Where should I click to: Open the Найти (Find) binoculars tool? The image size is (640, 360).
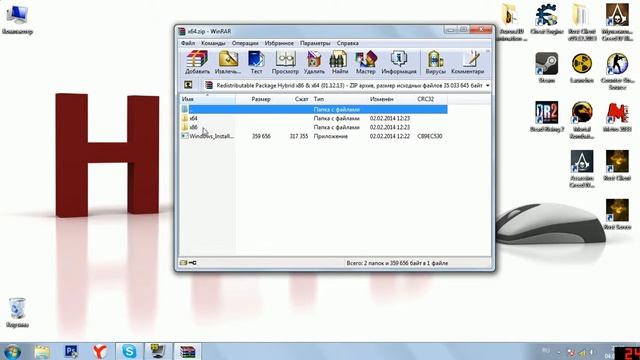coord(339,62)
